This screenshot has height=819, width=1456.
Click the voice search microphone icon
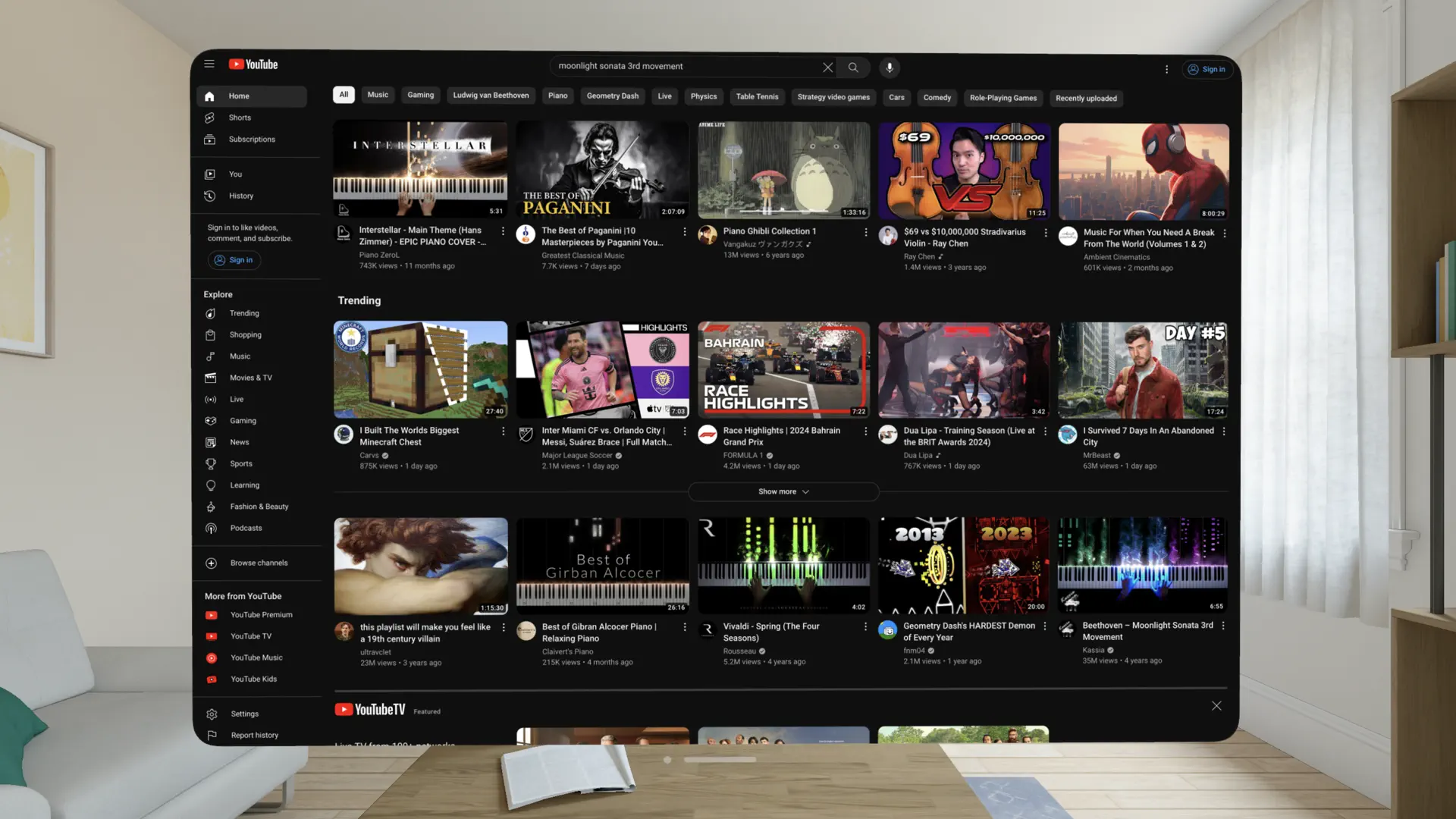[x=889, y=67]
